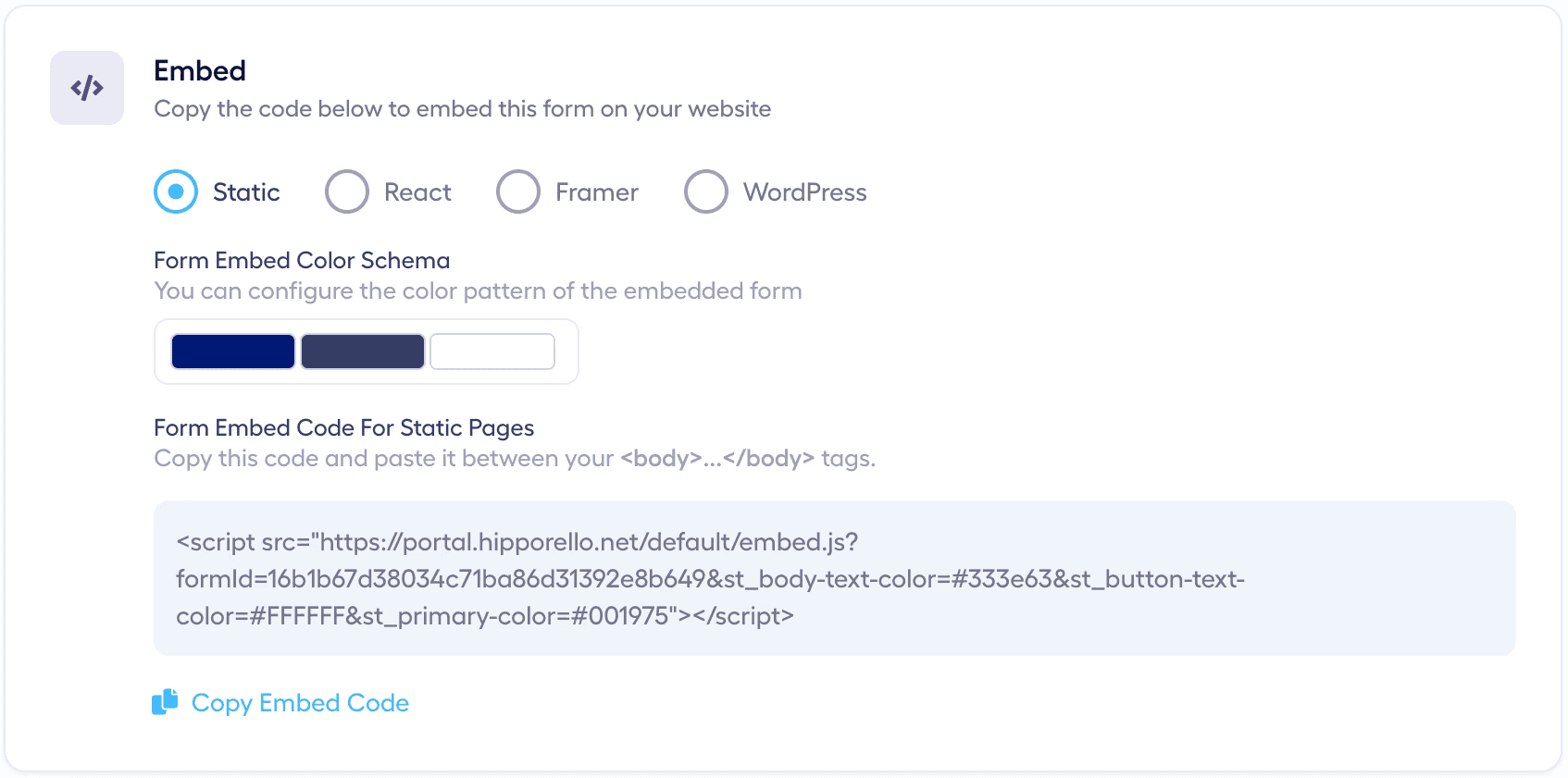Choose the React embed label
The image size is (1568, 778).
pyautogui.click(x=417, y=192)
